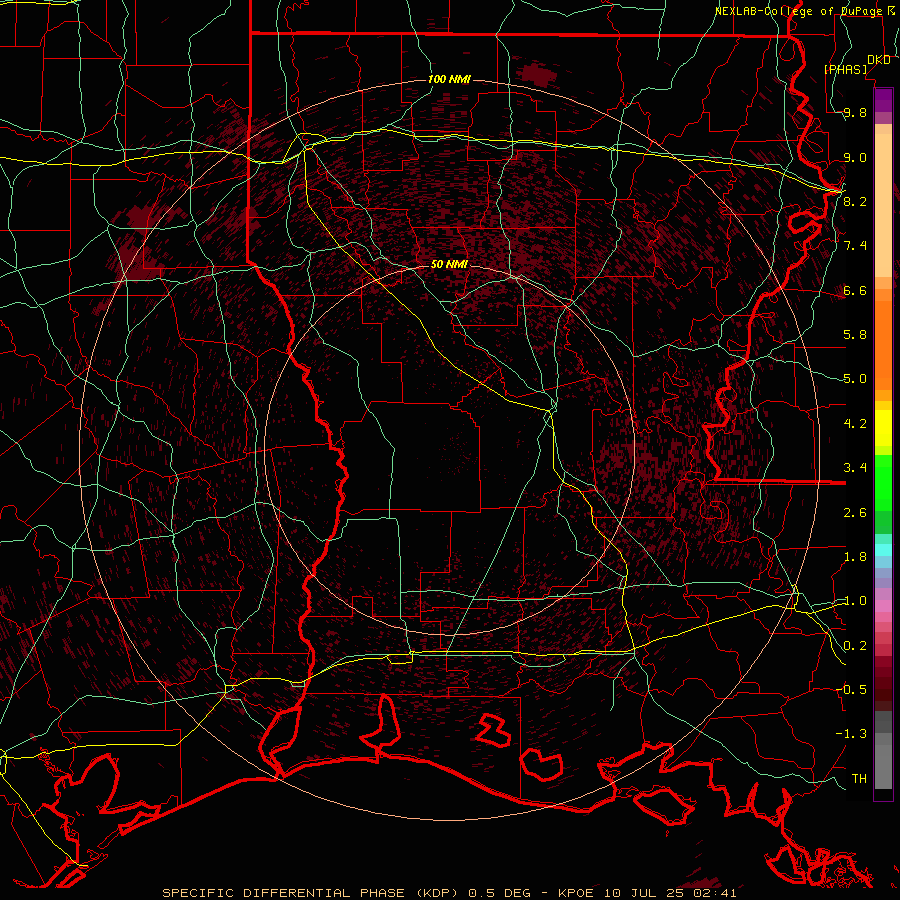900x900 pixels.
Task: Click the 5.0 scale label
Action: (x=855, y=379)
